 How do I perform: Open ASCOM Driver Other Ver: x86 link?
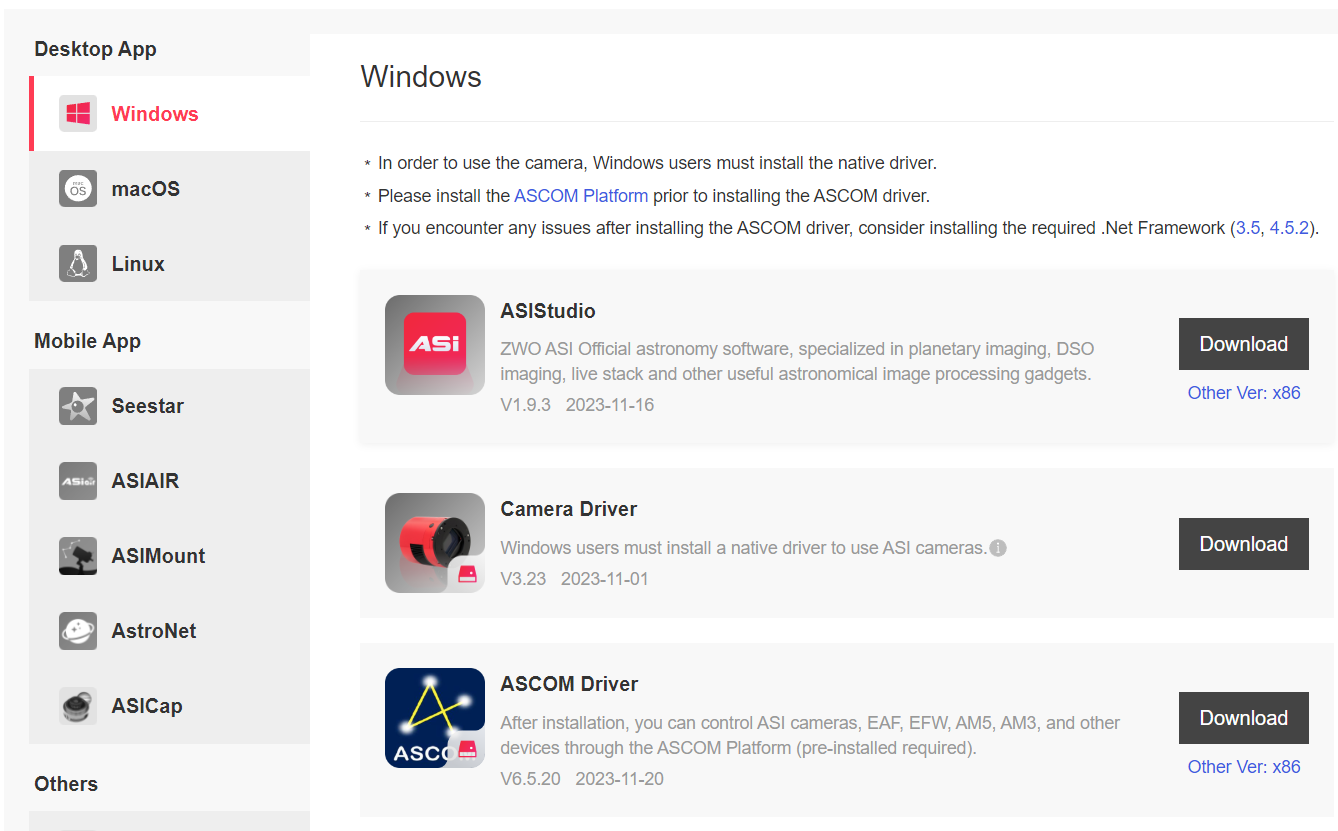(1244, 767)
